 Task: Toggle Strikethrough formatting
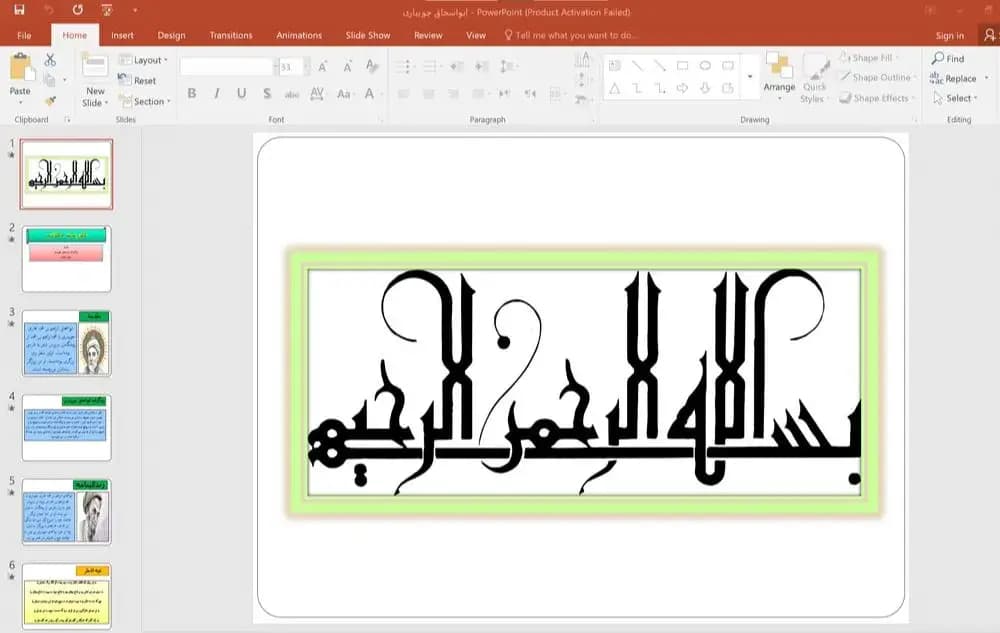coord(291,94)
